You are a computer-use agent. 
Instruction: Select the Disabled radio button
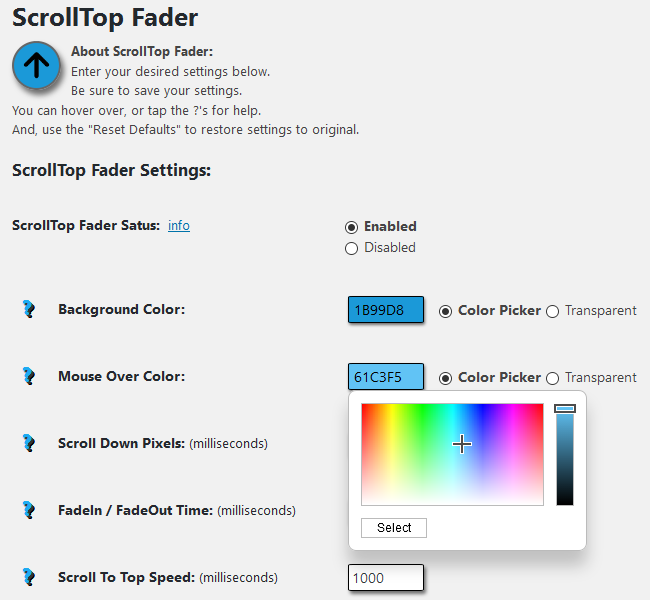coord(351,248)
